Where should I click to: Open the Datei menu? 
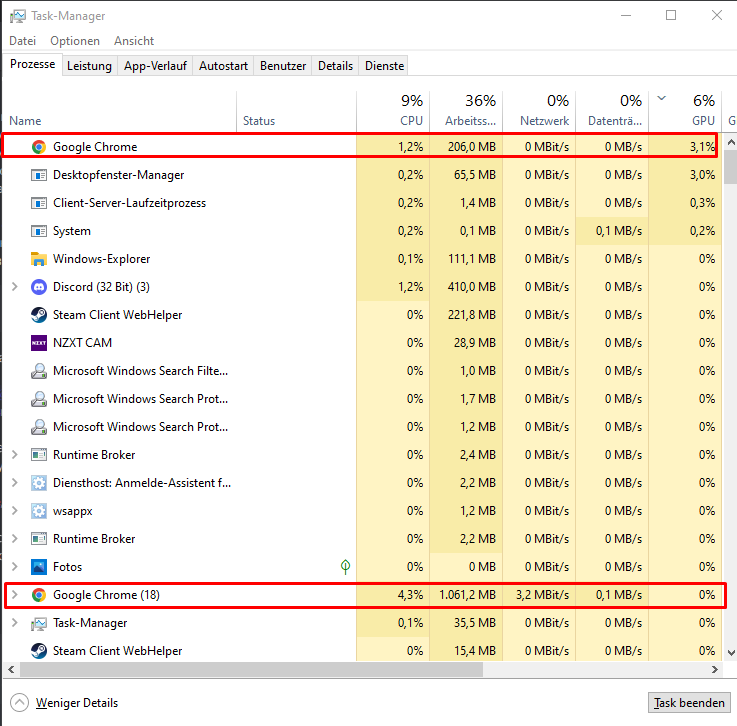click(x=23, y=41)
